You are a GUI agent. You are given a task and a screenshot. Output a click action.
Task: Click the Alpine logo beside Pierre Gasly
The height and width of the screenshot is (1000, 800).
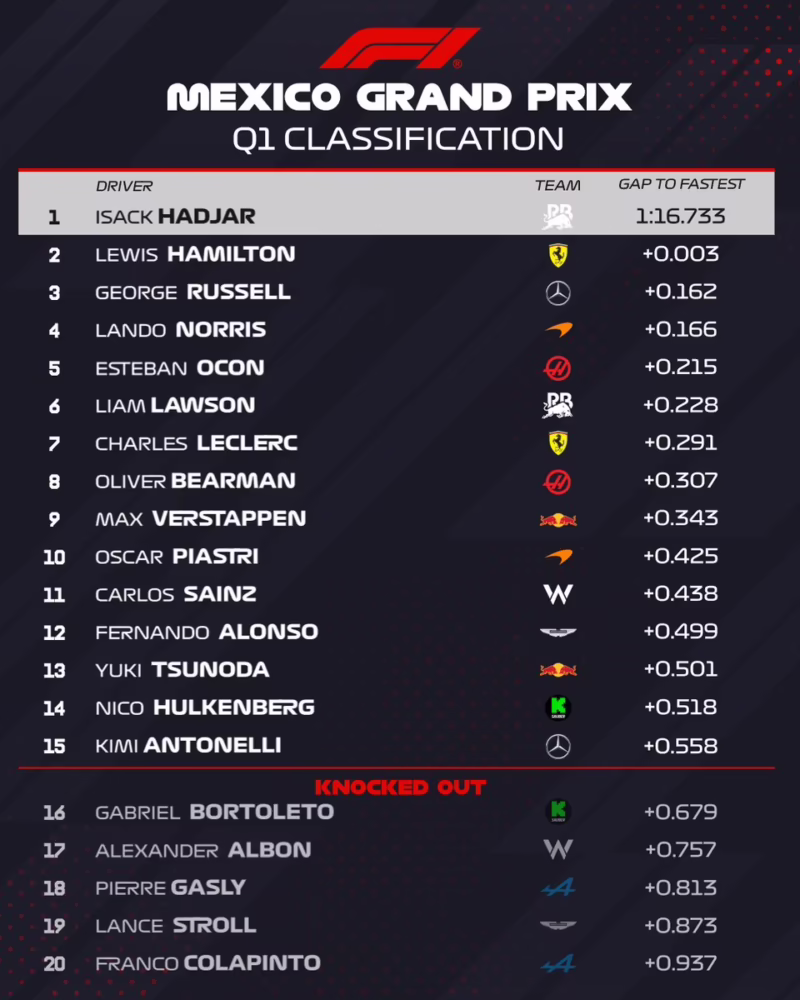(557, 888)
